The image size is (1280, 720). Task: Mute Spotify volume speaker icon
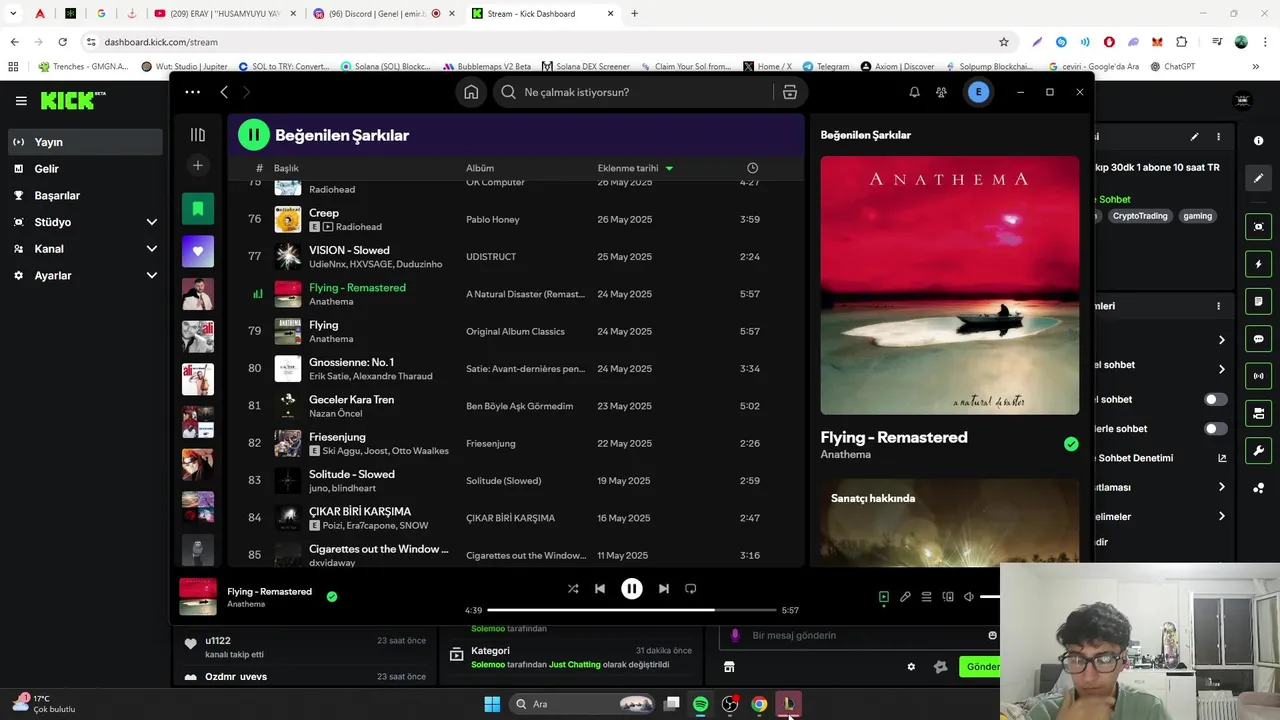click(968, 597)
